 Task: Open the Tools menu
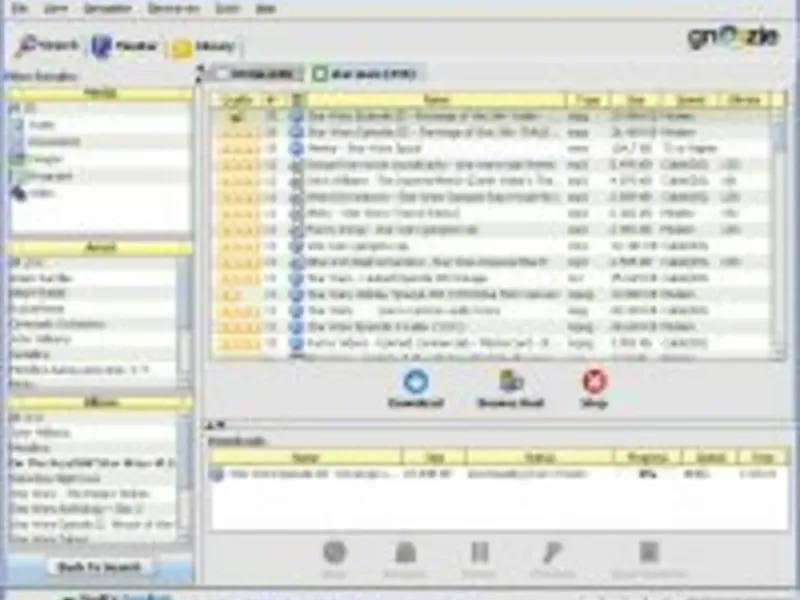point(228,8)
